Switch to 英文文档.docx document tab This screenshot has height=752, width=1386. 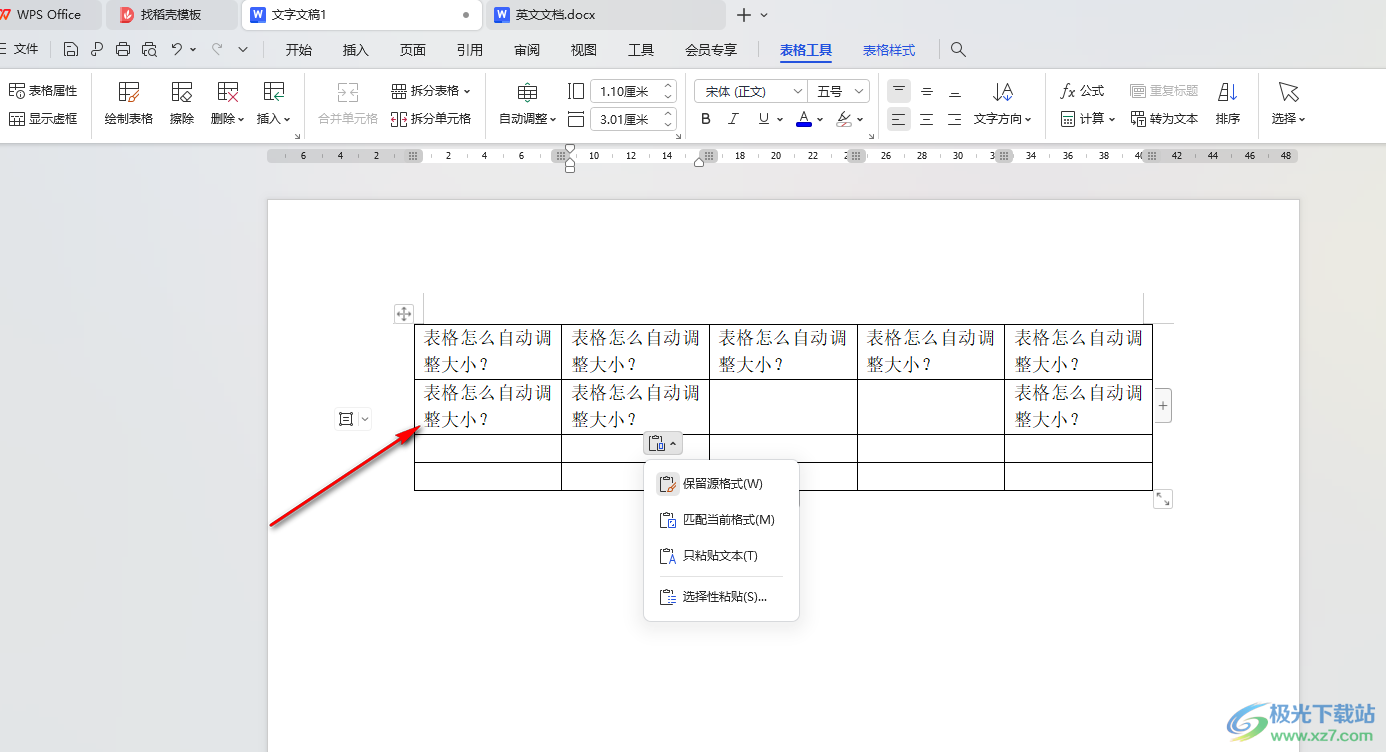605,15
